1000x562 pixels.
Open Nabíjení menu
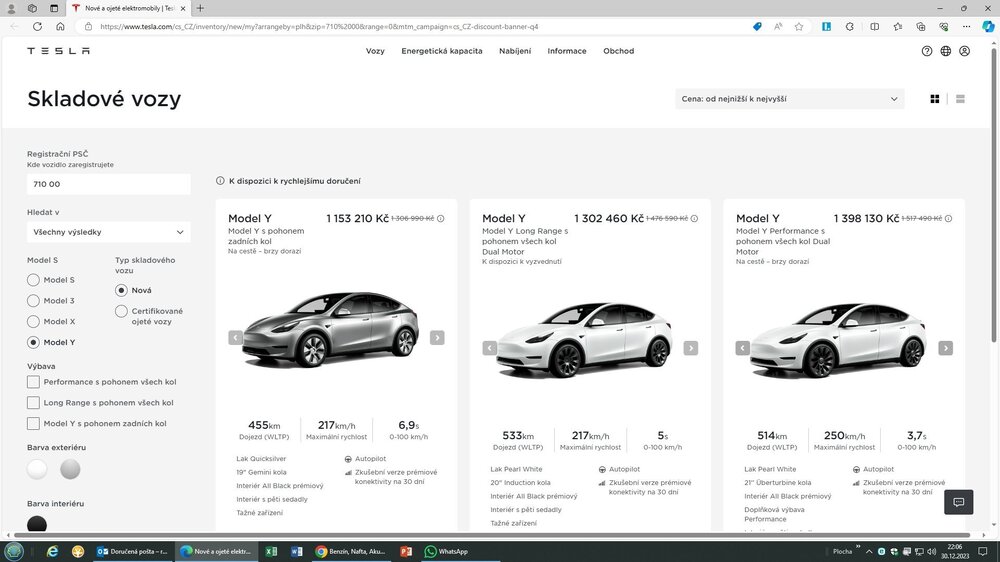(x=515, y=51)
